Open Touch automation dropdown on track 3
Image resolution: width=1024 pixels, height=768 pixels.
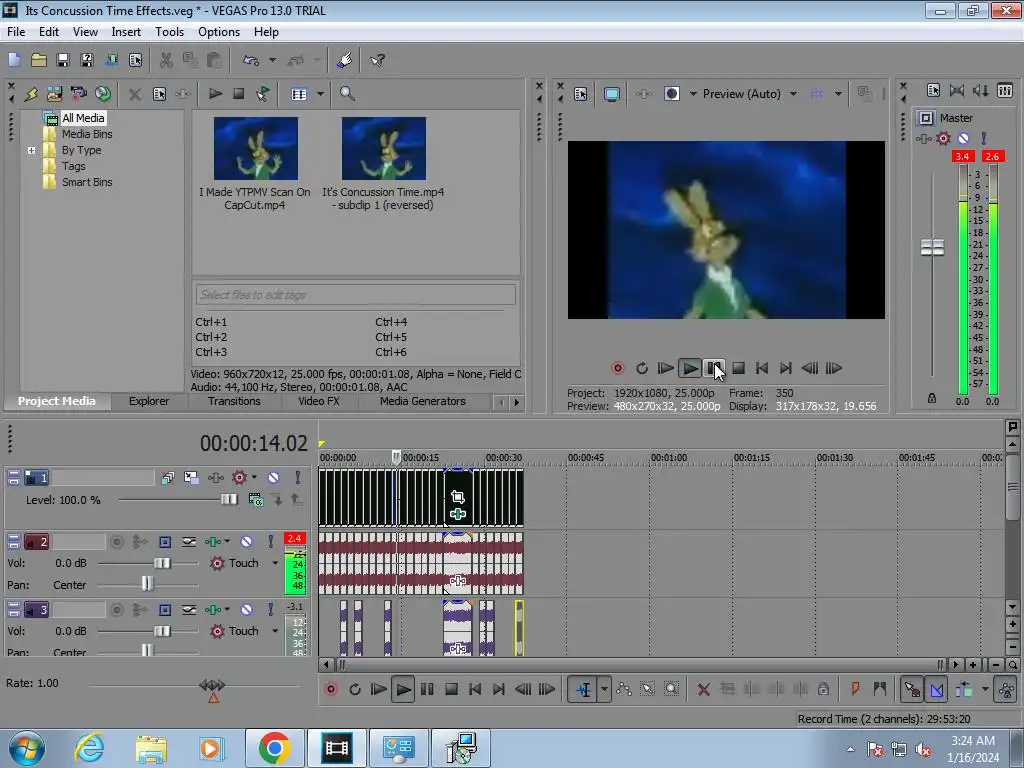point(275,631)
